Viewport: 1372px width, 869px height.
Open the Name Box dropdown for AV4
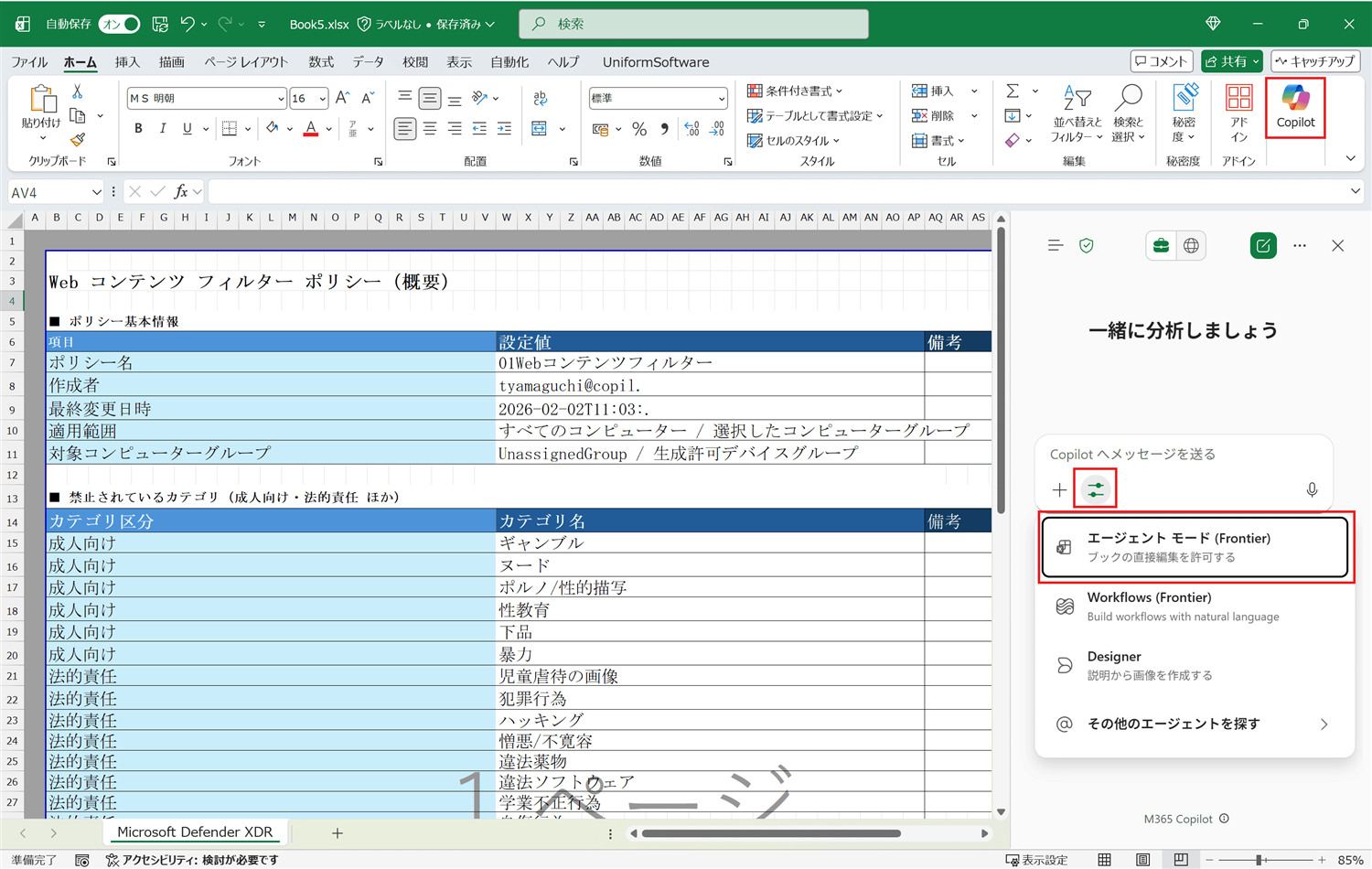(96, 192)
